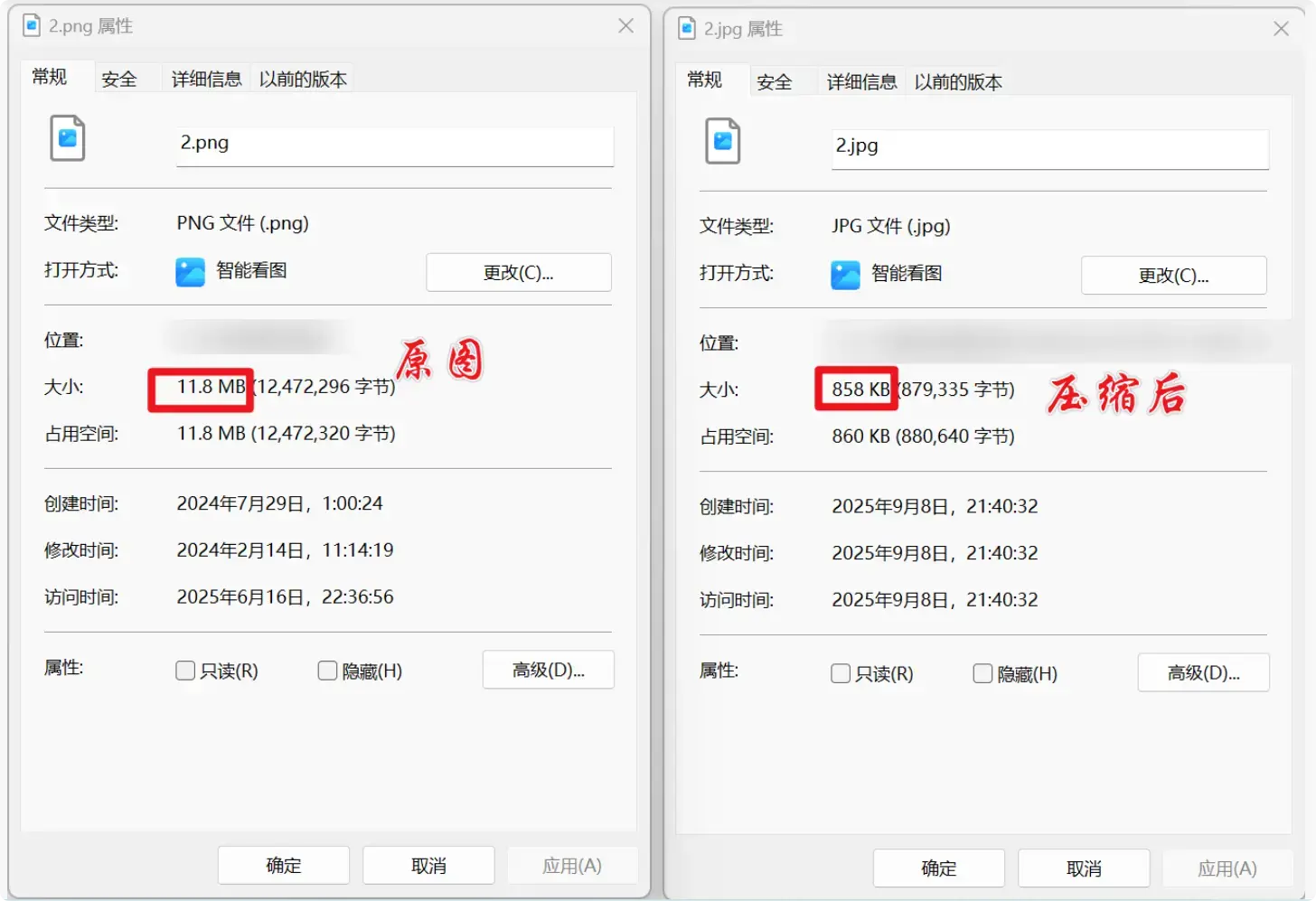Click the PNG file thumbnail icon

[x=67, y=137]
